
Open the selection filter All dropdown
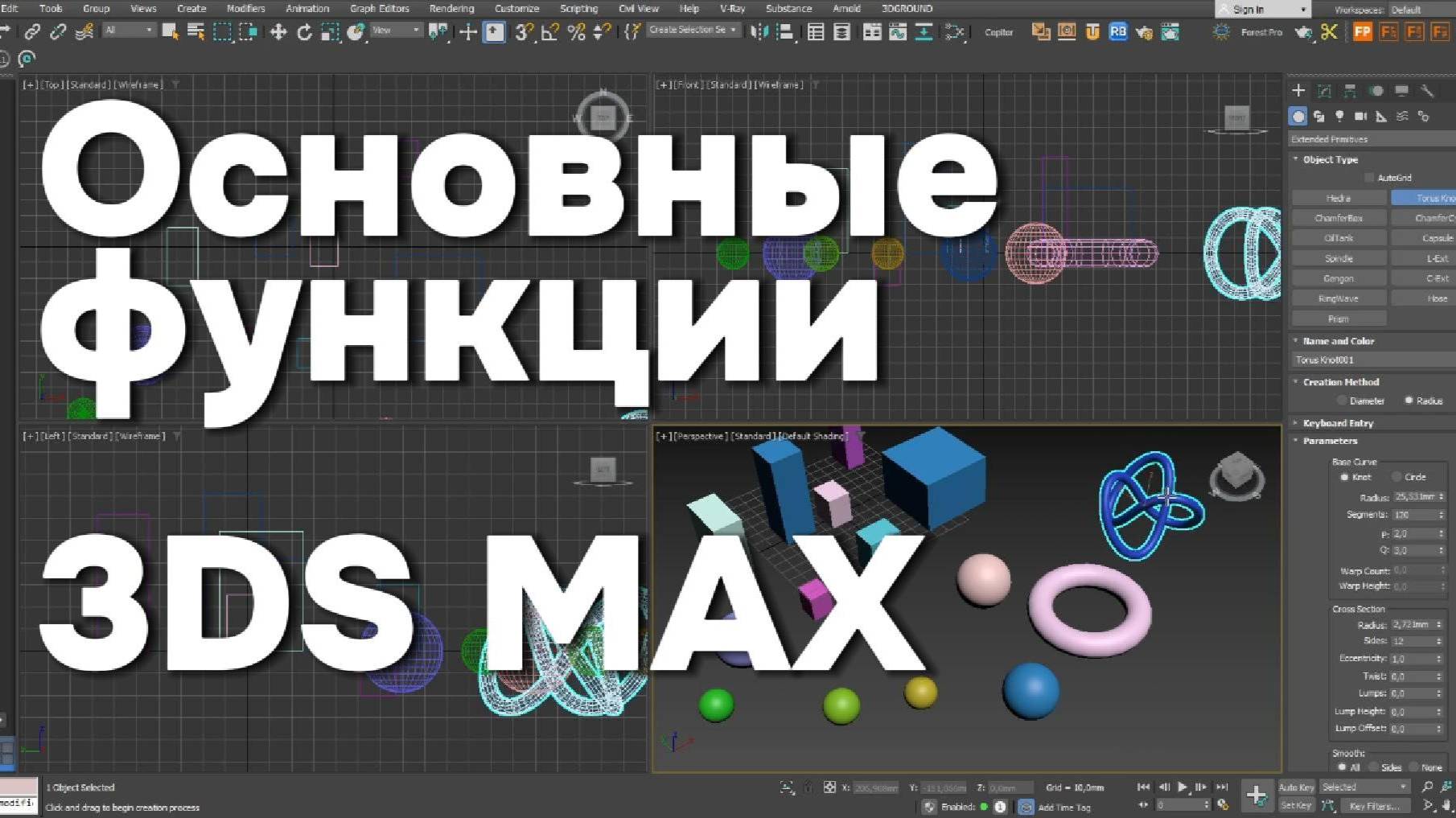[129, 30]
